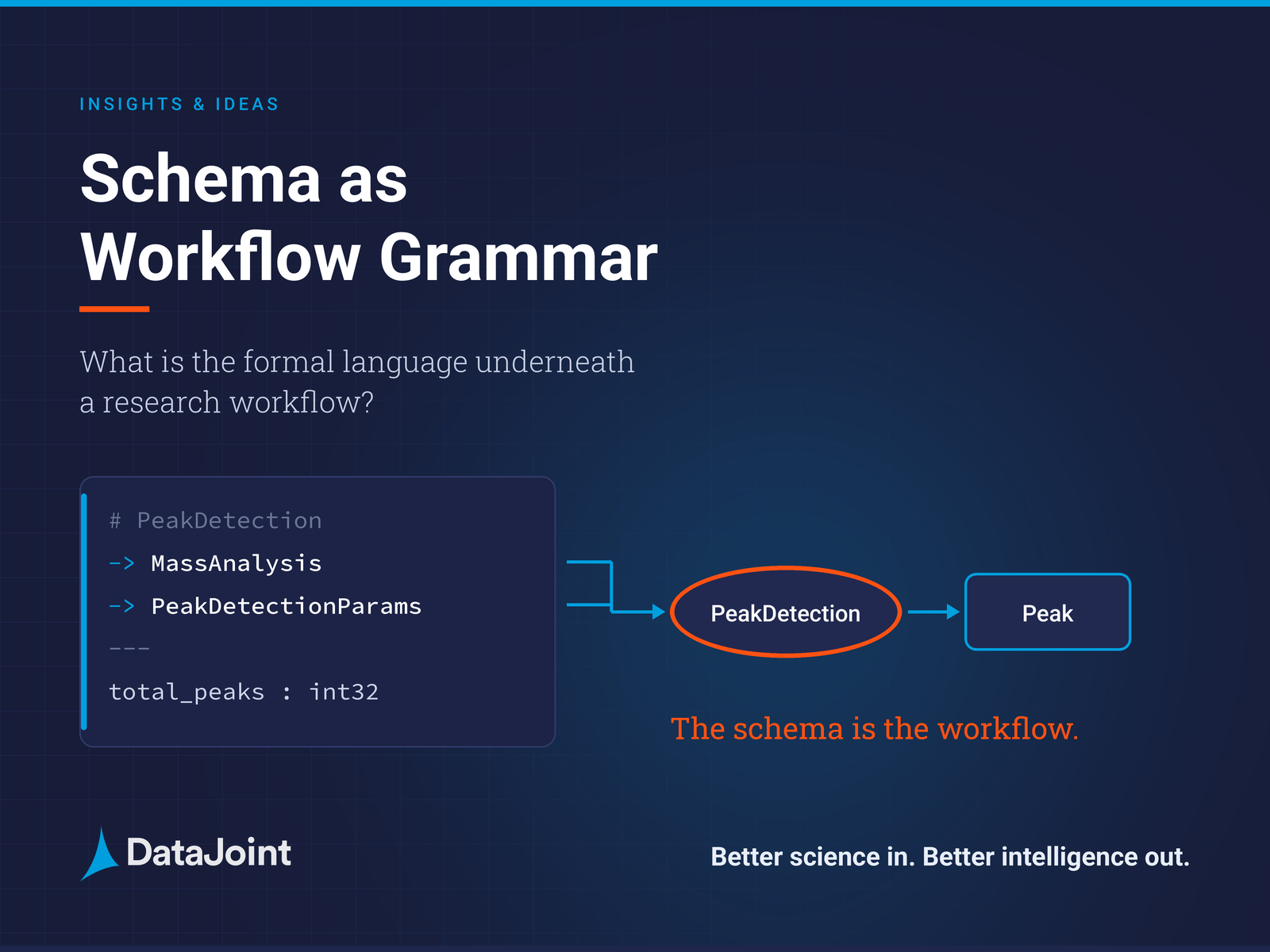Screen dimensions: 1270x952
Task: Click the arrow before PeakDetectionParams
Action: click(x=121, y=606)
